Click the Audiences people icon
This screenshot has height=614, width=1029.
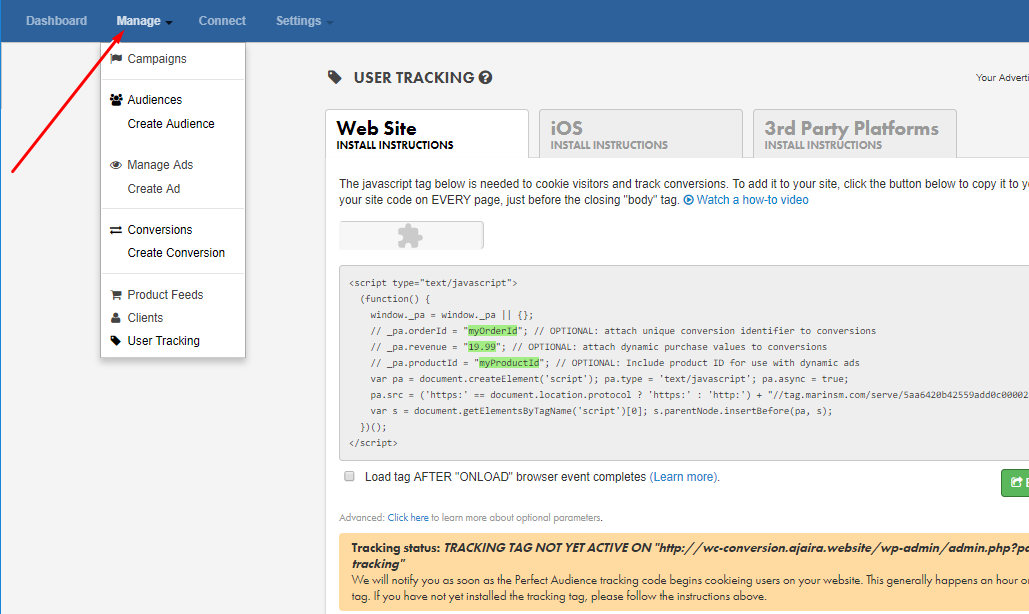coord(116,100)
